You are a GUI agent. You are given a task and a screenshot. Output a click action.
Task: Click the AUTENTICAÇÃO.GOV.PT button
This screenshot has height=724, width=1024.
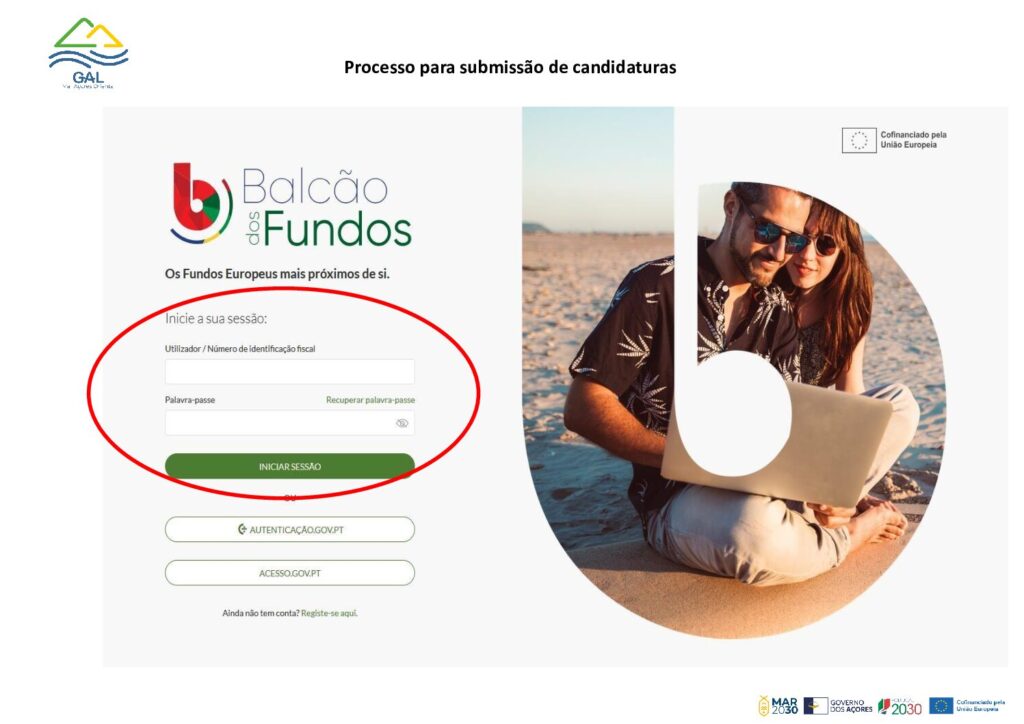click(289, 529)
